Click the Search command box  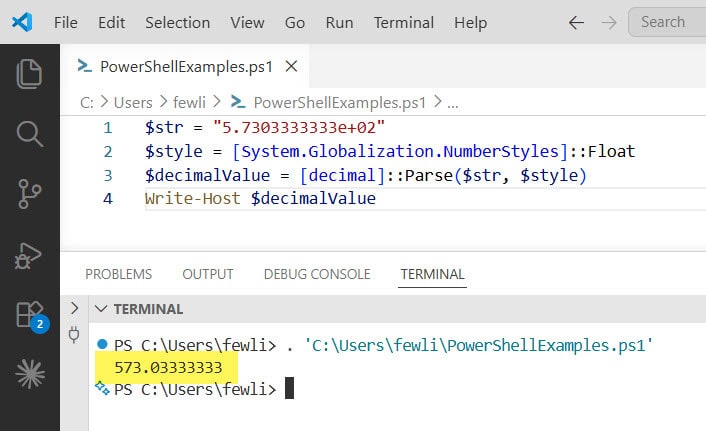coord(667,22)
